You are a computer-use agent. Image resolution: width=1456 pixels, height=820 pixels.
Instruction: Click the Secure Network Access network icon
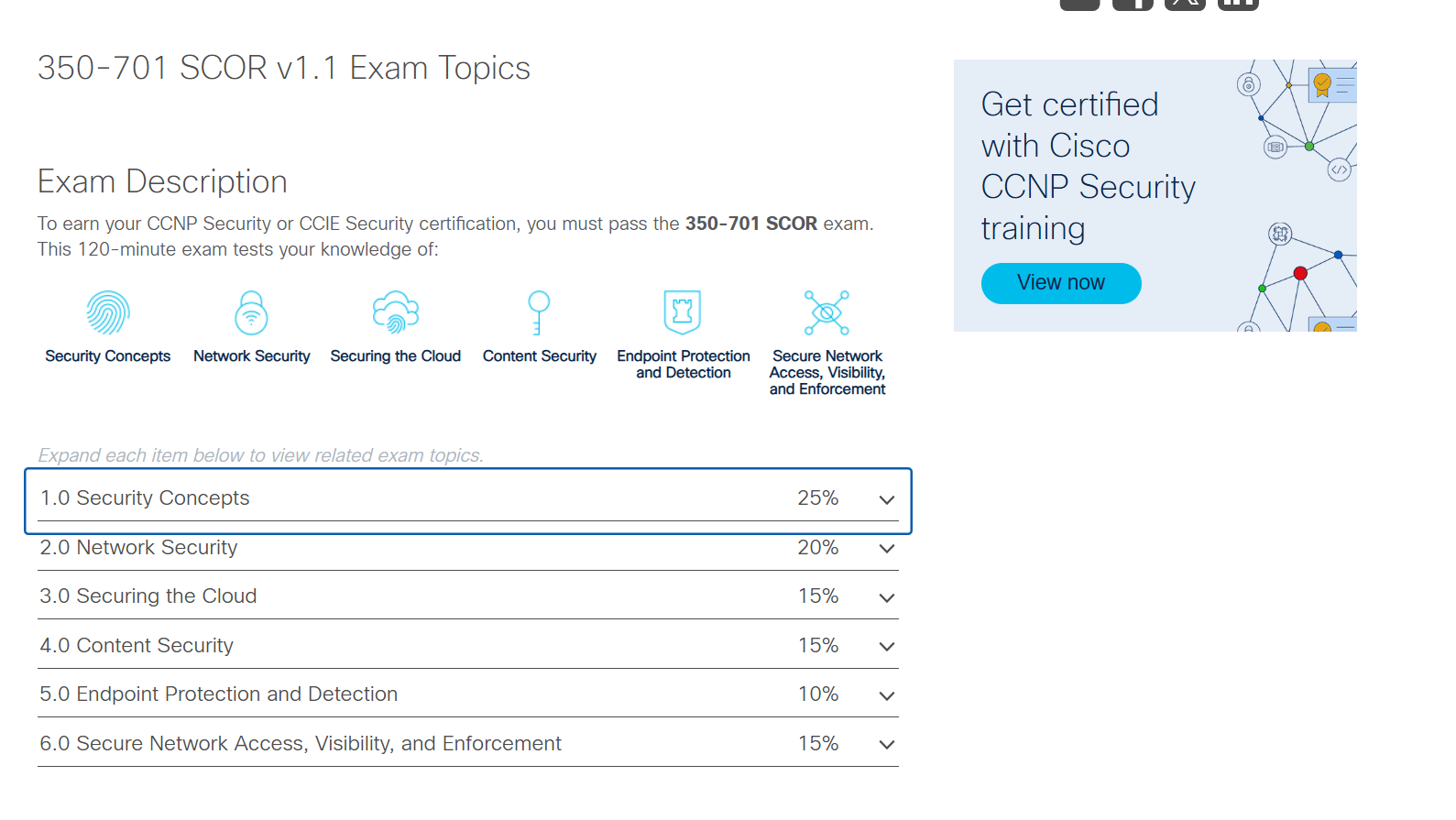tap(827, 311)
